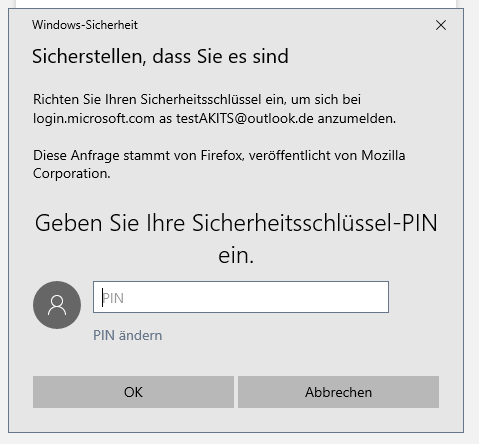This screenshot has height=444, width=479.
Task: Click the gray PIN placeholder text
Action: [x=113, y=298]
